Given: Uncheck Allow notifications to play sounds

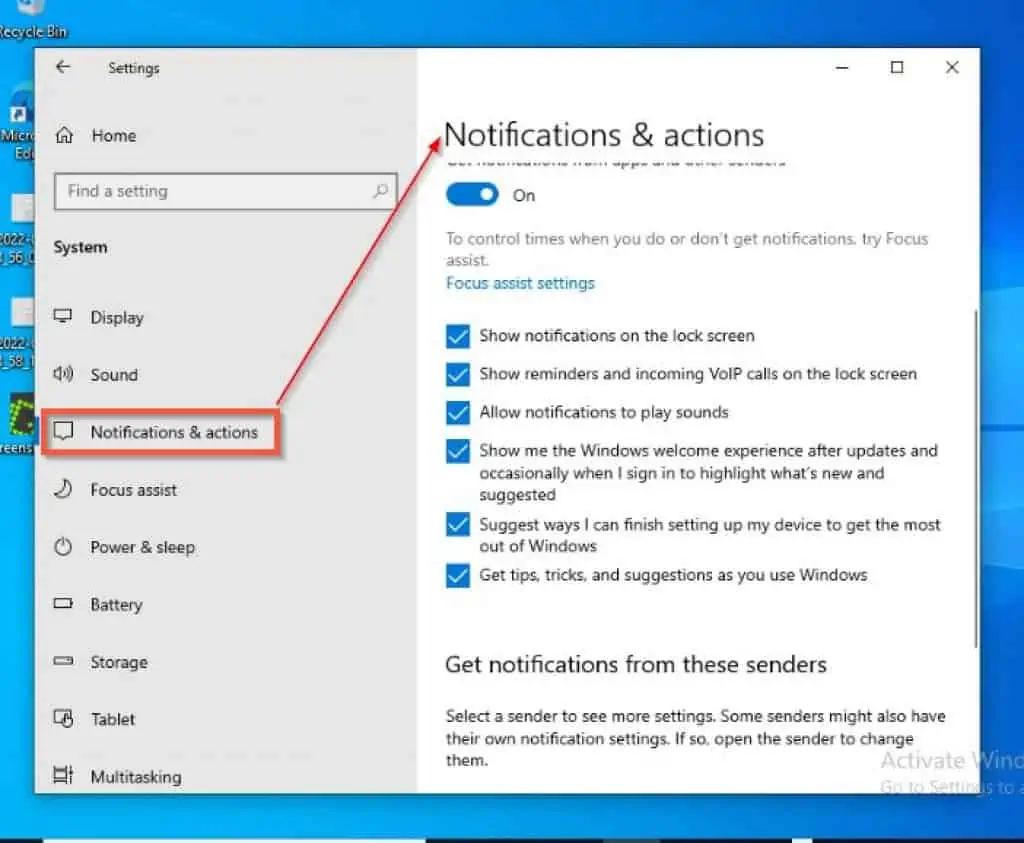Looking at the screenshot, I should click(458, 412).
